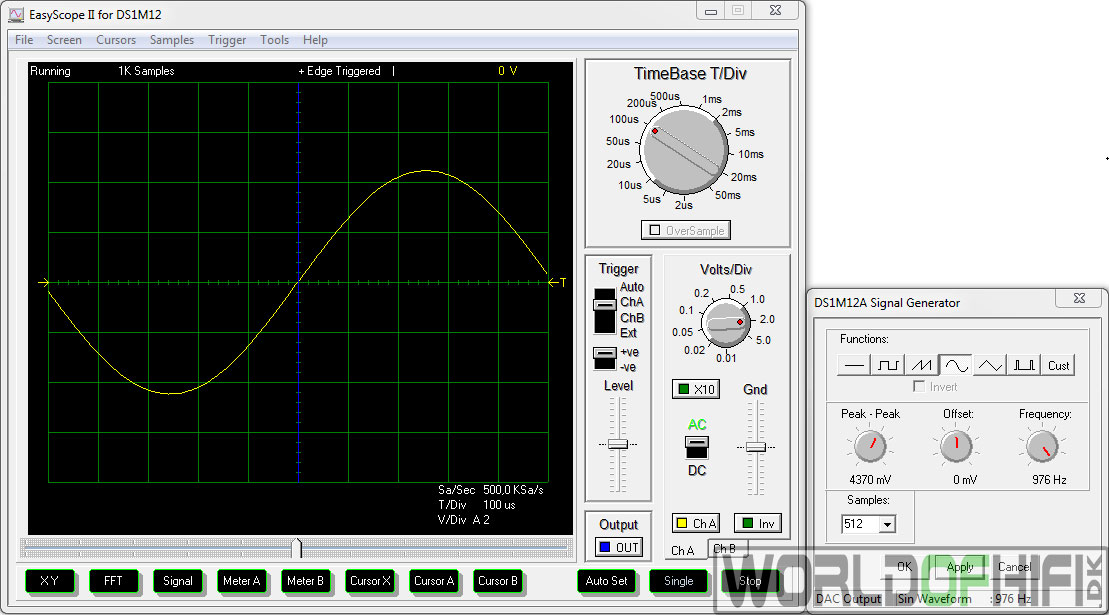Click the Single capture button
Image resolution: width=1109 pixels, height=615 pixels.
coord(678,581)
